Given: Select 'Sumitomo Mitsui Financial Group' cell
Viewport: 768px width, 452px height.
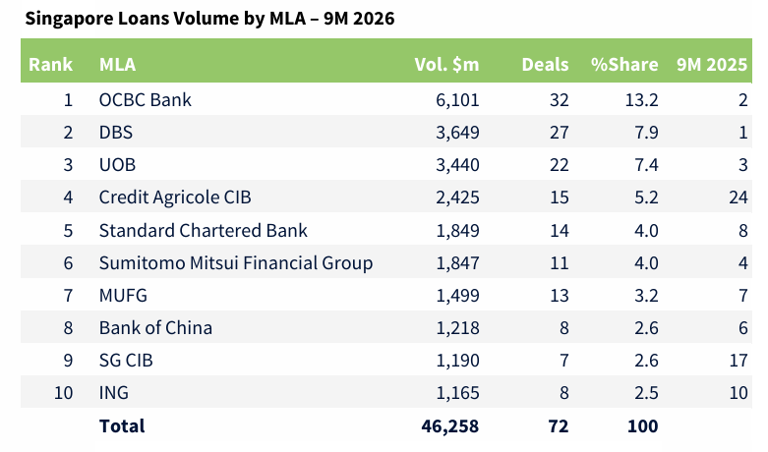Looking at the screenshot, I should [x=236, y=262].
